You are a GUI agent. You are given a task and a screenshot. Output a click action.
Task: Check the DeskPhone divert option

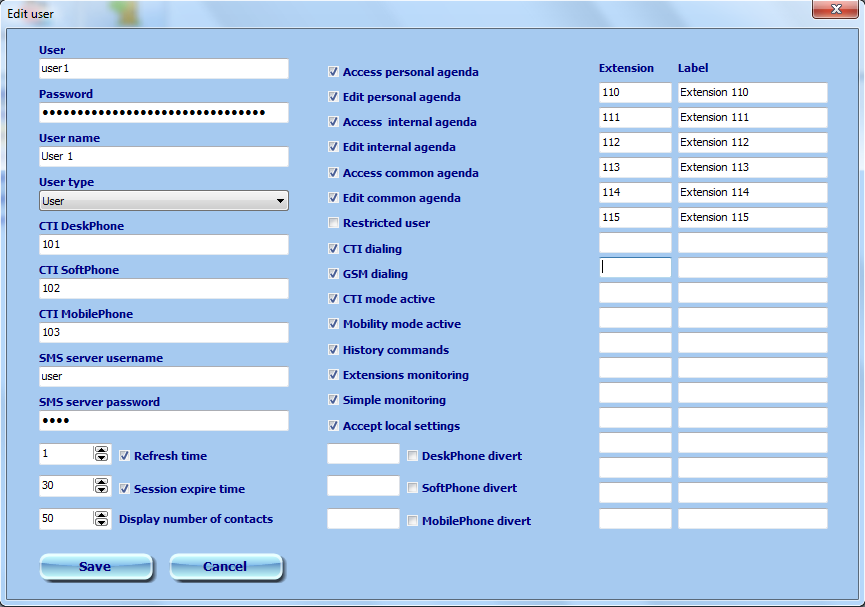point(413,456)
